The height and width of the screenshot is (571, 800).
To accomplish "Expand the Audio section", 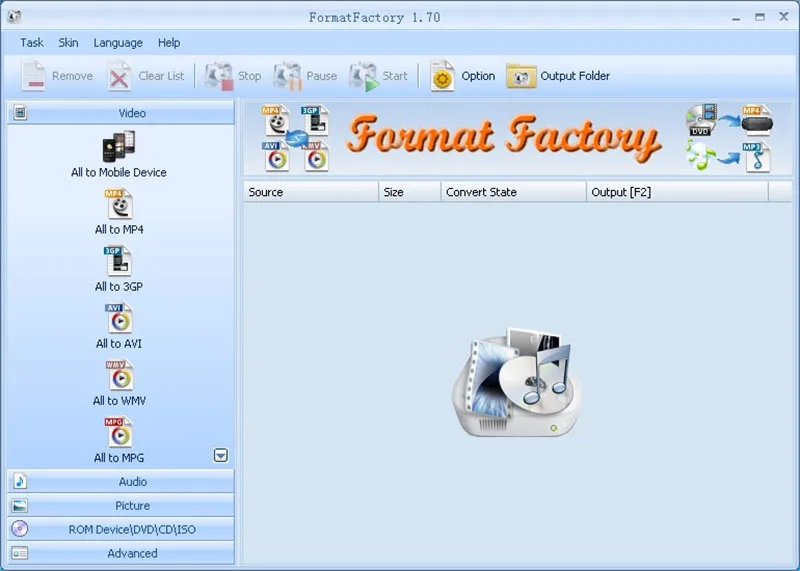I will pyautogui.click(x=121, y=481).
